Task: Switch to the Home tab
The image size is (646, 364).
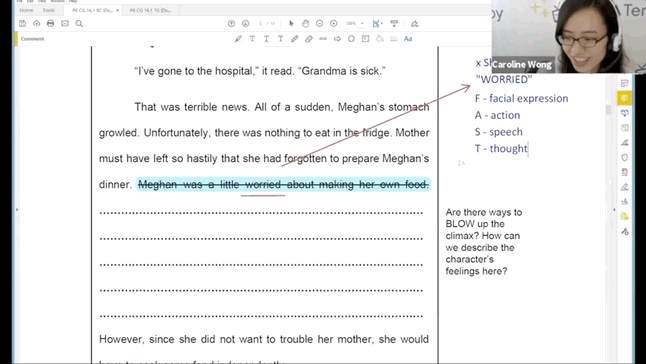Action: tap(26, 10)
